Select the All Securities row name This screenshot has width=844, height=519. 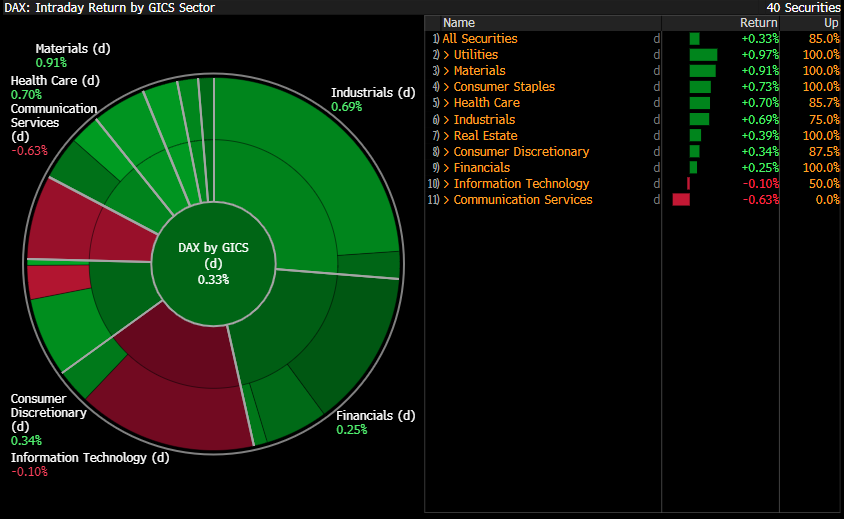click(480, 39)
